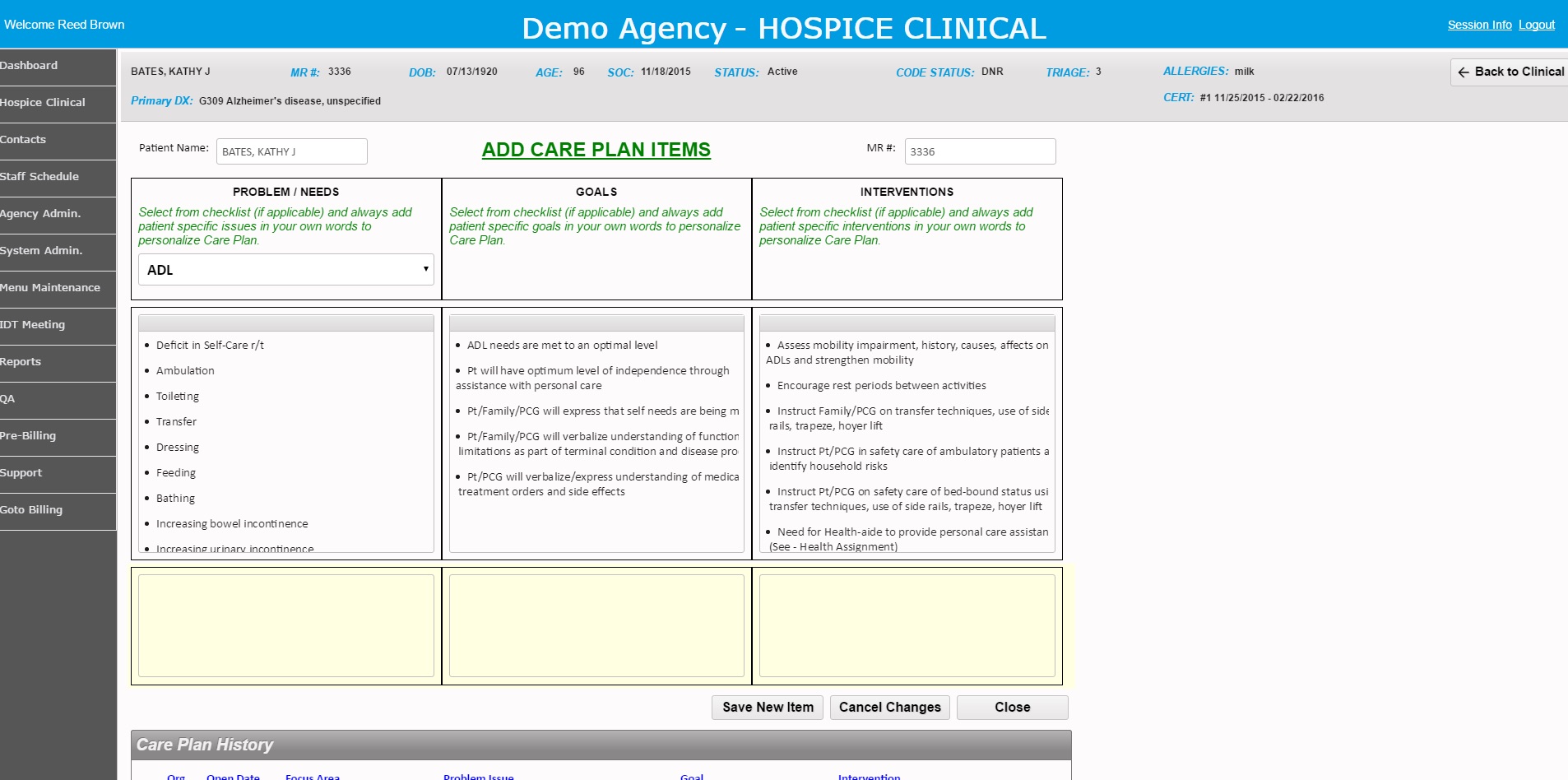Select QA in the sidebar
The image size is (1568, 780).
58,399
